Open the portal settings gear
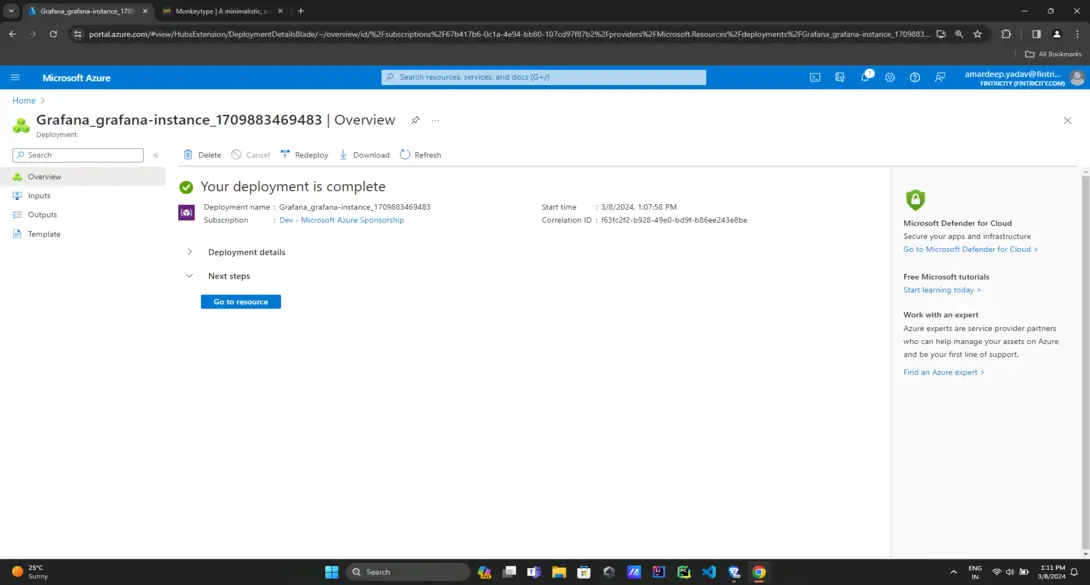Viewport: 1090px width, 585px height. pyautogui.click(x=890, y=77)
